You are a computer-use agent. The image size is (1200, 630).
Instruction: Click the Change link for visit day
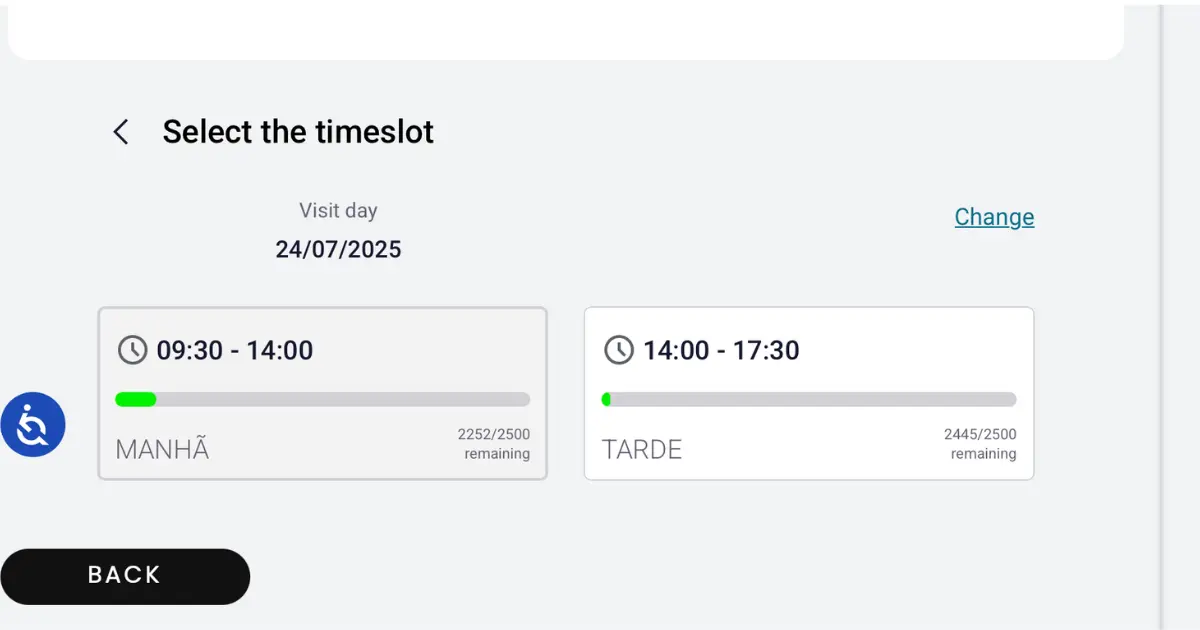click(994, 217)
